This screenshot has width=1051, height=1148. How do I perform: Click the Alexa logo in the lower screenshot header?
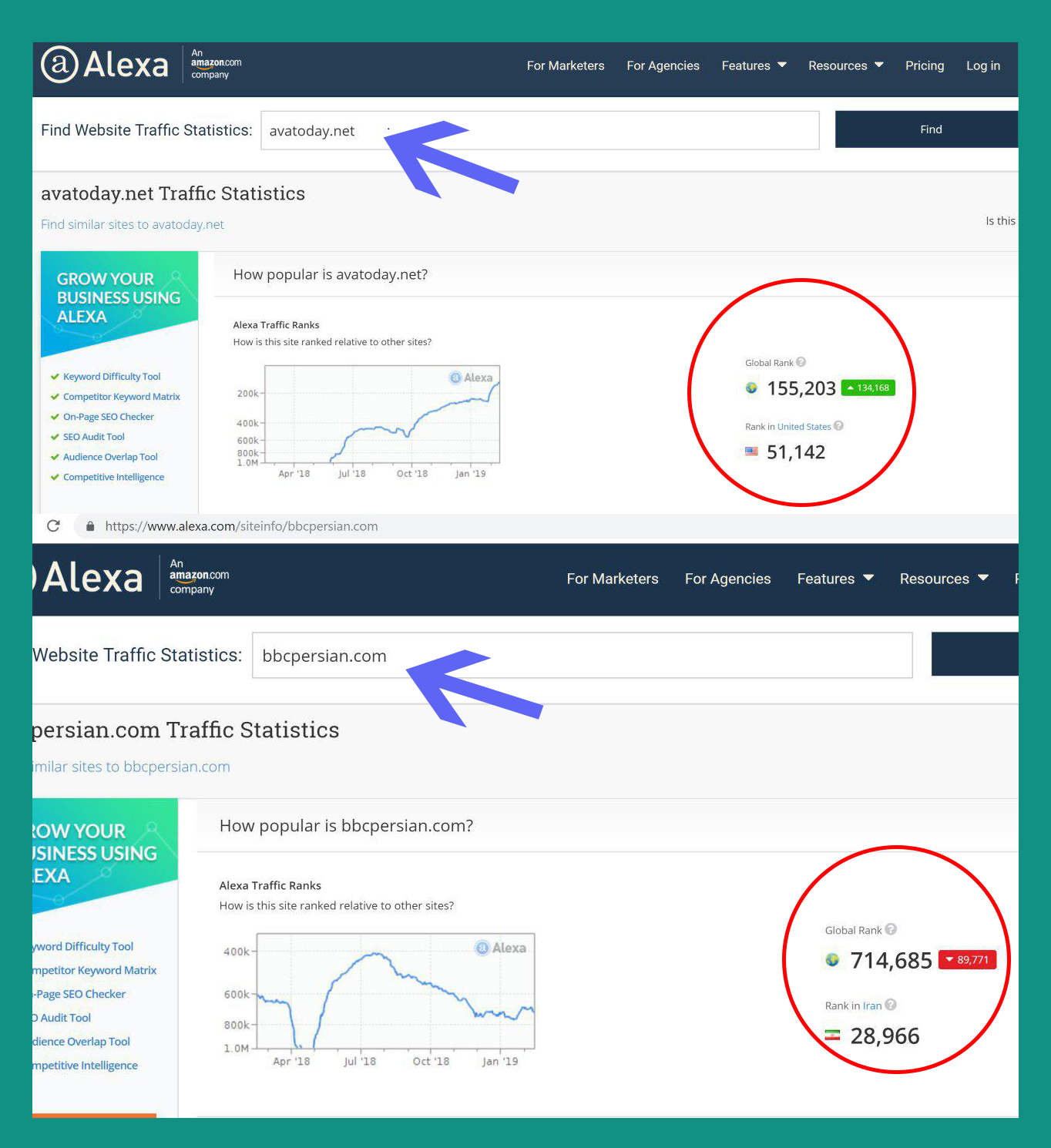(x=88, y=578)
